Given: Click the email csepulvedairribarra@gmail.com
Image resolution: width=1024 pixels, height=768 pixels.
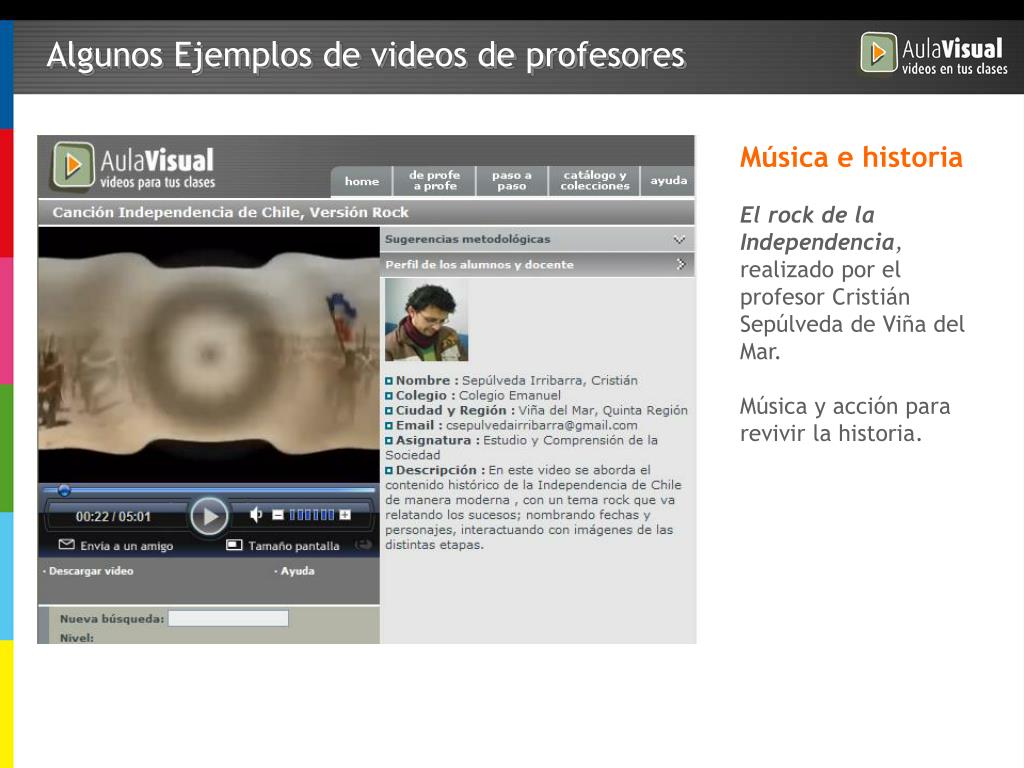Looking at the screenshot, I should pyautogui.click(x=541, y=425).
